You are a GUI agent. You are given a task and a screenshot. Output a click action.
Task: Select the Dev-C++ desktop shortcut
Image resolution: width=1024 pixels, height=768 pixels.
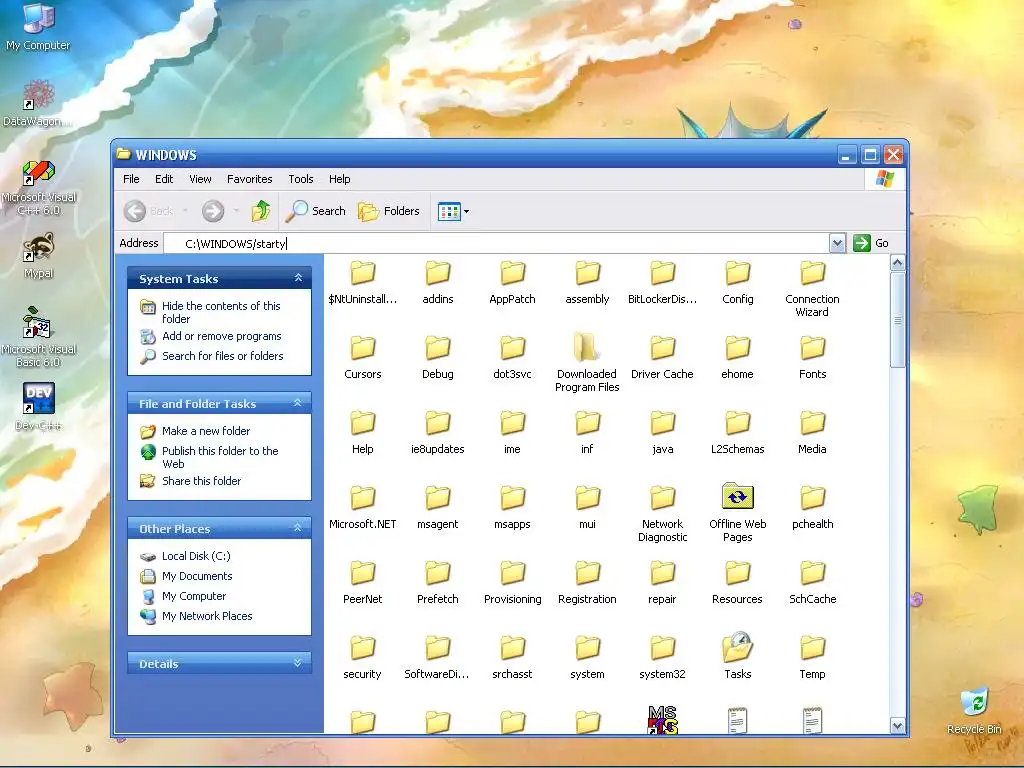(38, 408)
